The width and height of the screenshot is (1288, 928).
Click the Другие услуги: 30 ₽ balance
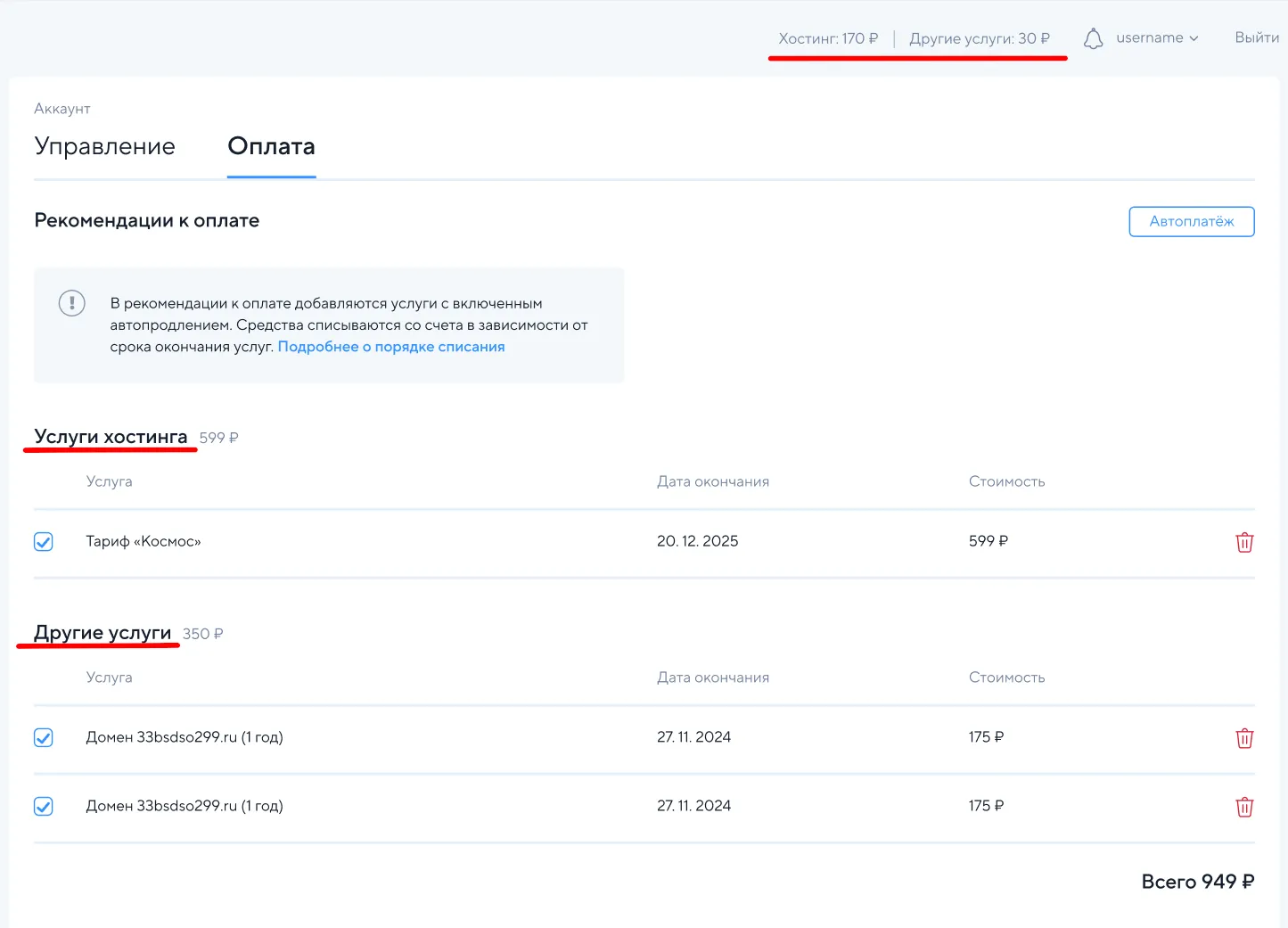[979, 38]
